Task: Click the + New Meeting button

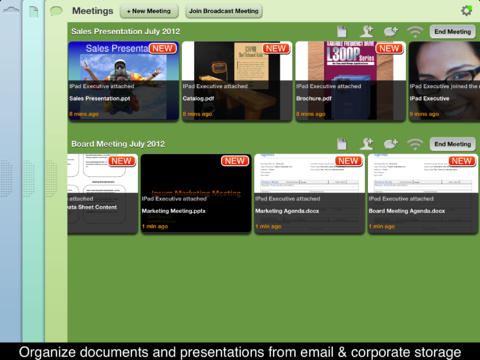Action: (x=149, y=11)
